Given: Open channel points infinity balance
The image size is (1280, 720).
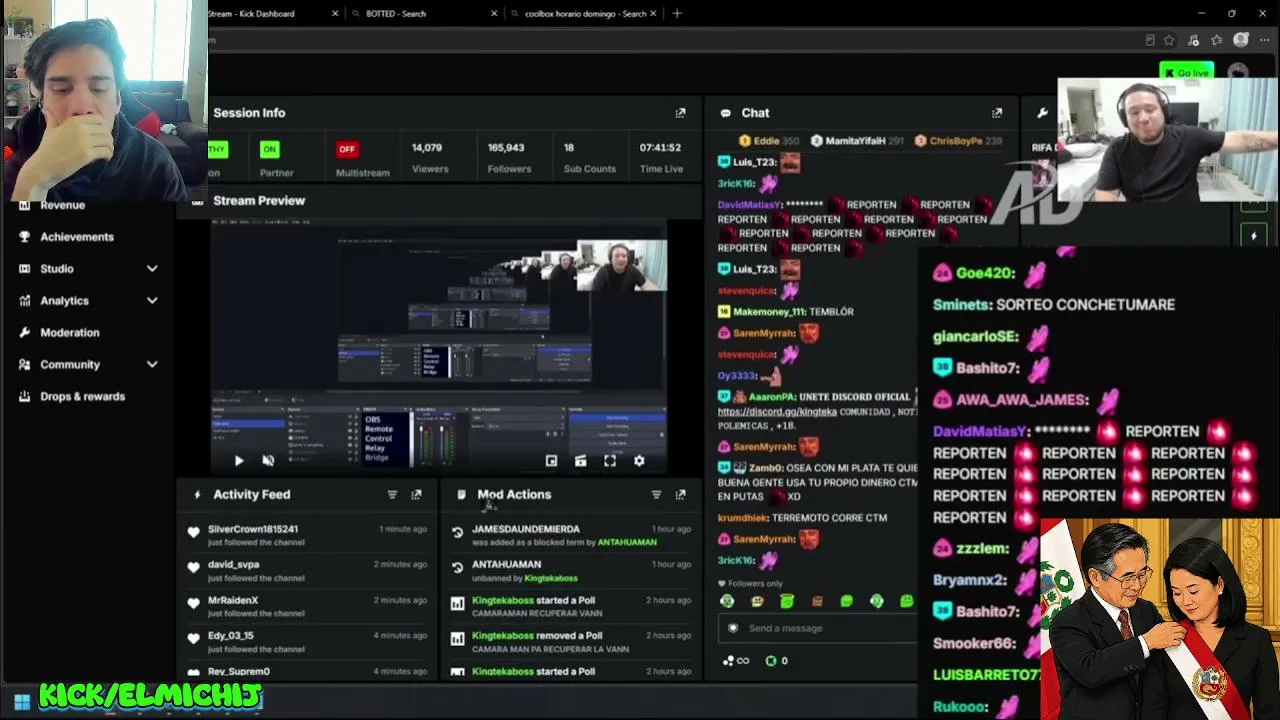Looking at the screenshot, I should click(x=735, y=660).
